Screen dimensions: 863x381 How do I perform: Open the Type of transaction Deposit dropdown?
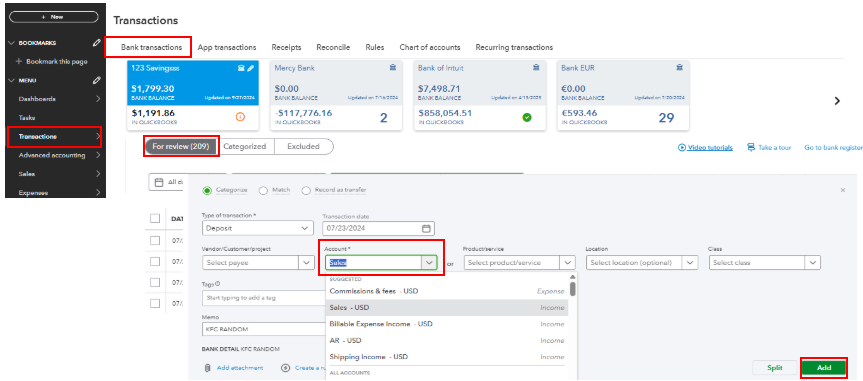click(x=258, y=228)
